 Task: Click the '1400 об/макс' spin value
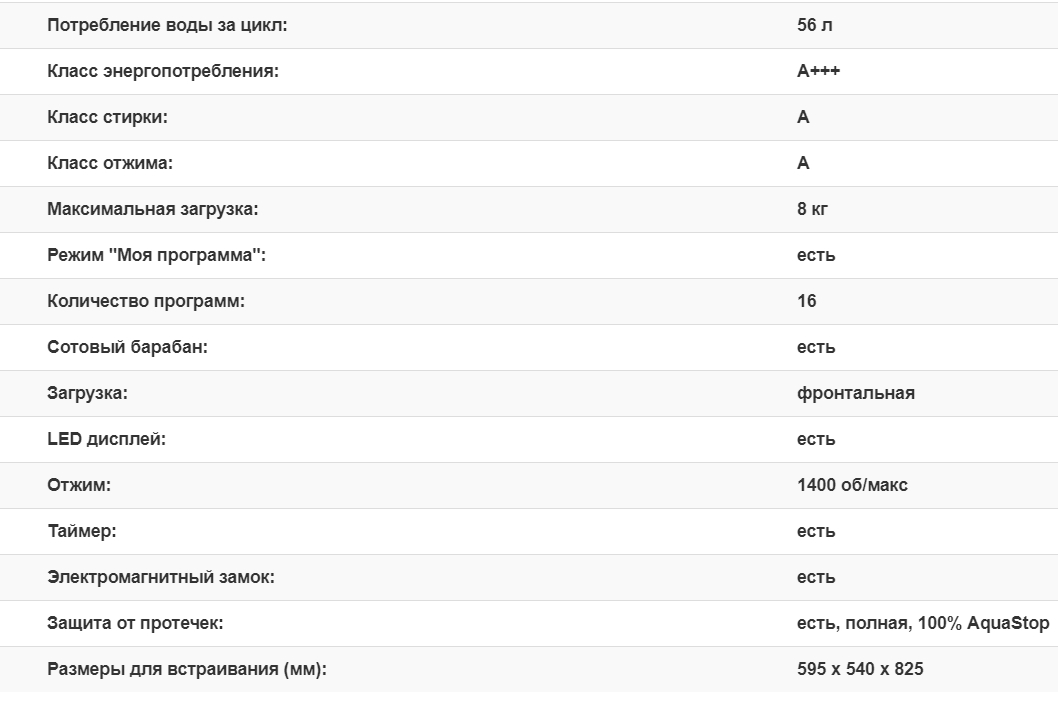click(852, 485)
